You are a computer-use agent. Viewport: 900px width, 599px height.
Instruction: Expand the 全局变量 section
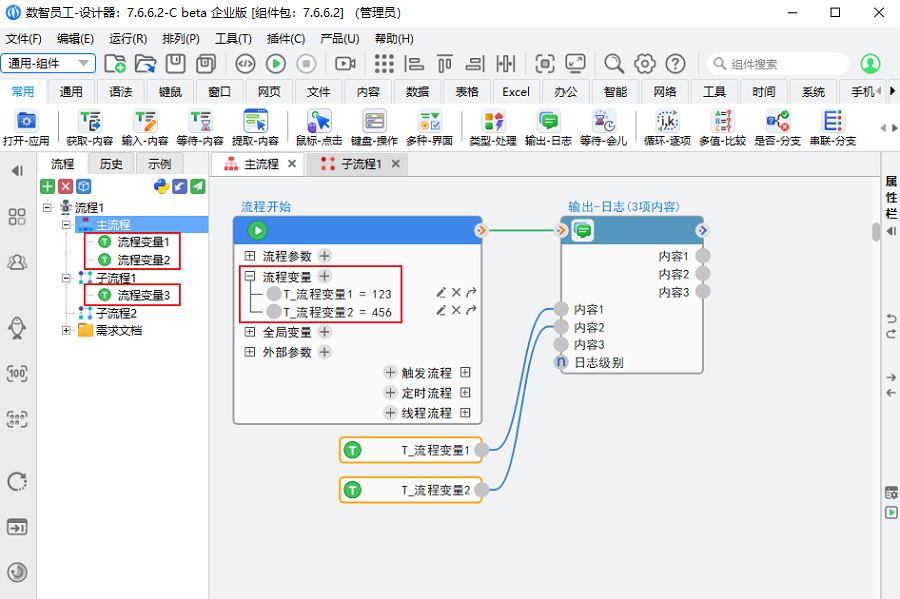pos(249,332)
